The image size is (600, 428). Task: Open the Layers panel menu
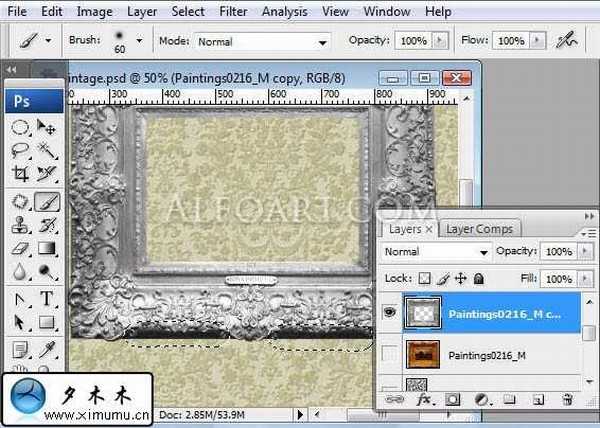click(588, 233)
